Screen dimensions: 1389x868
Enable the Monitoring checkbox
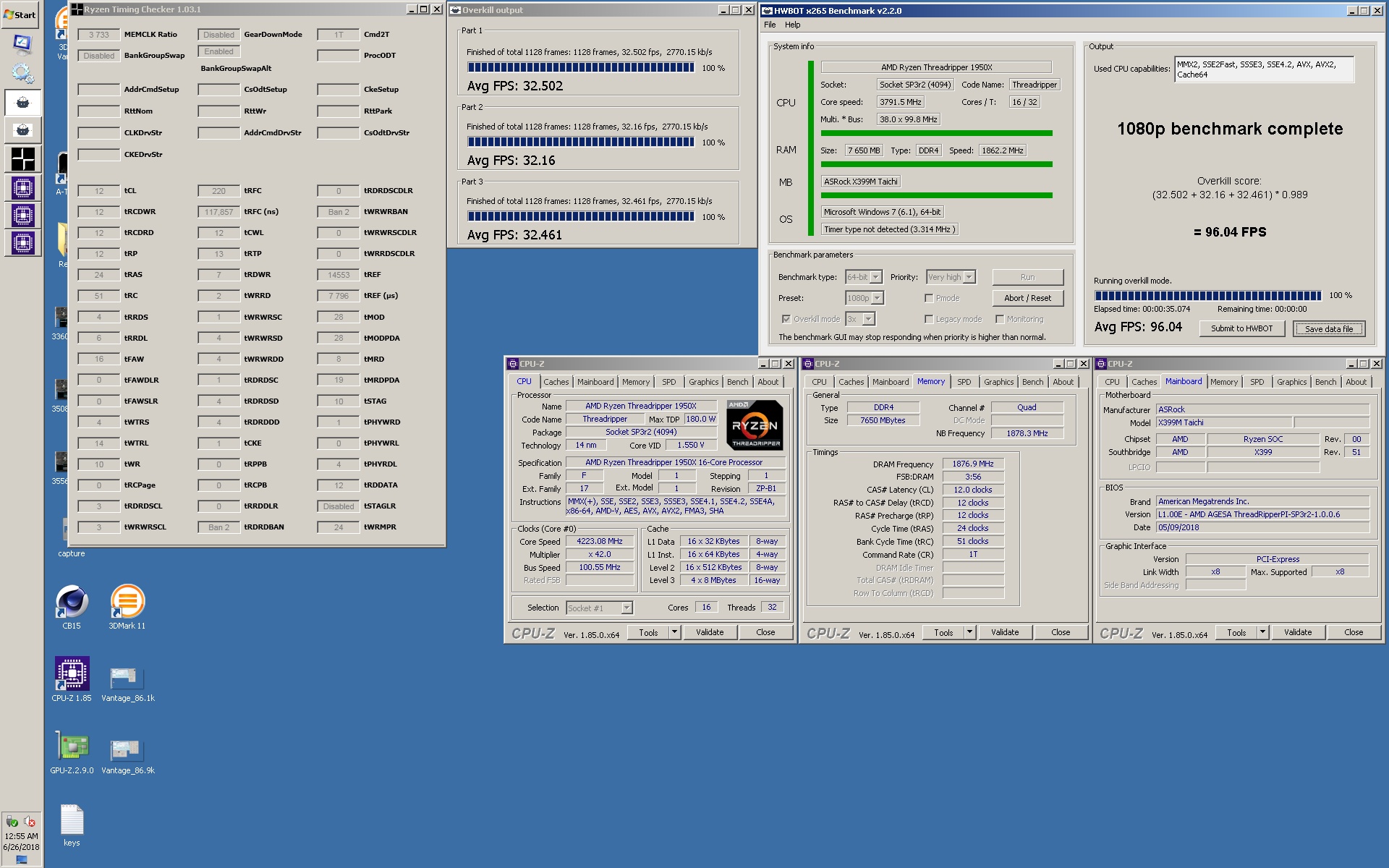click(1000, 319)
